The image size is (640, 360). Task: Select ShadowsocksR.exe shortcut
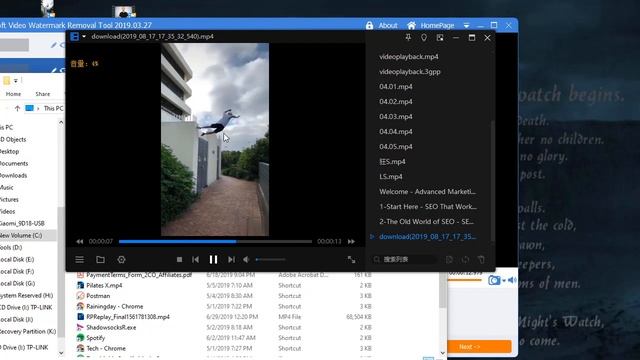(x=111, y=327)
